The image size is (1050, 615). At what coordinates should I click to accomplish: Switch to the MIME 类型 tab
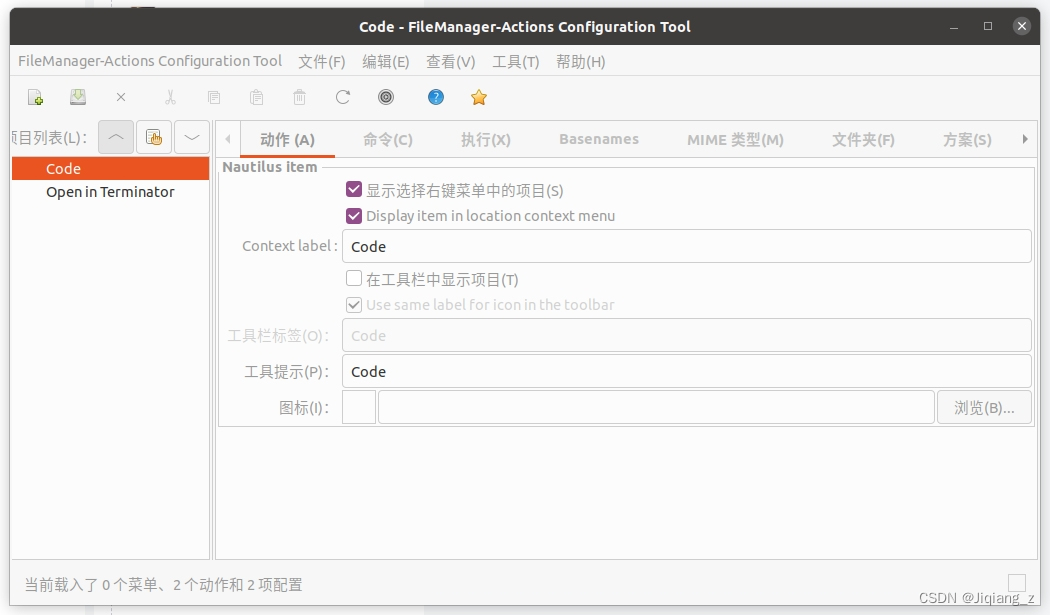click(737, 139)
